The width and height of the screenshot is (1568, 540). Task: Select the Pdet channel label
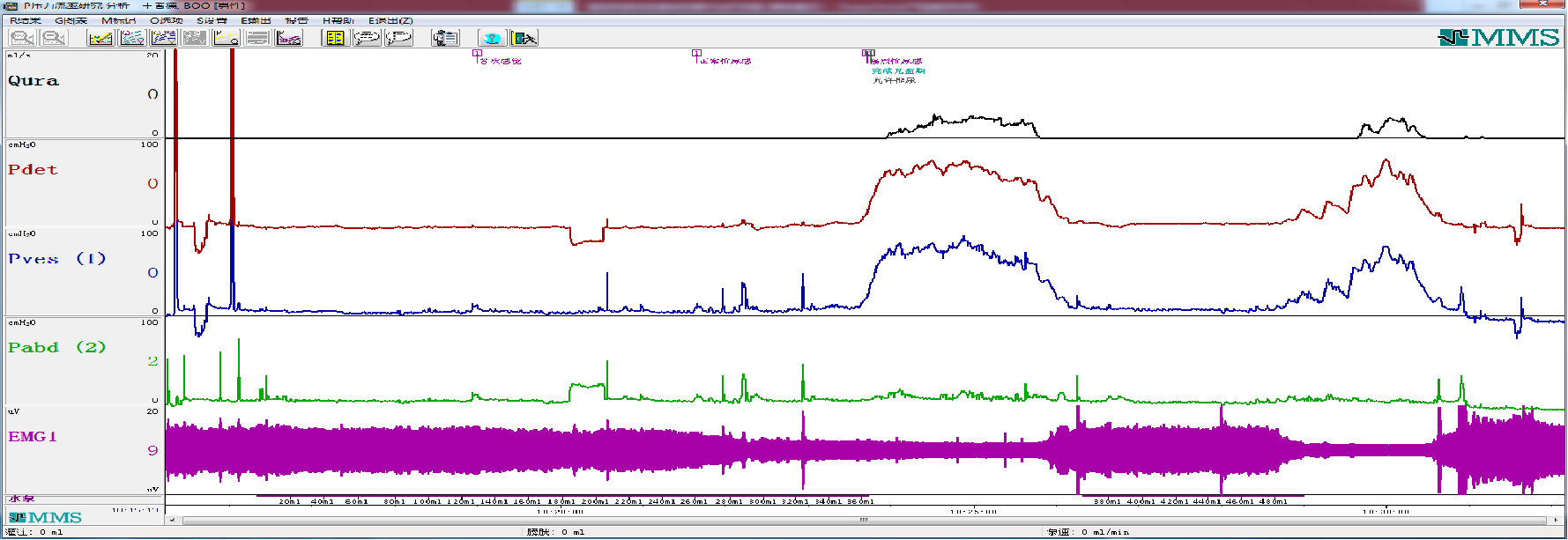pos(33,169)
